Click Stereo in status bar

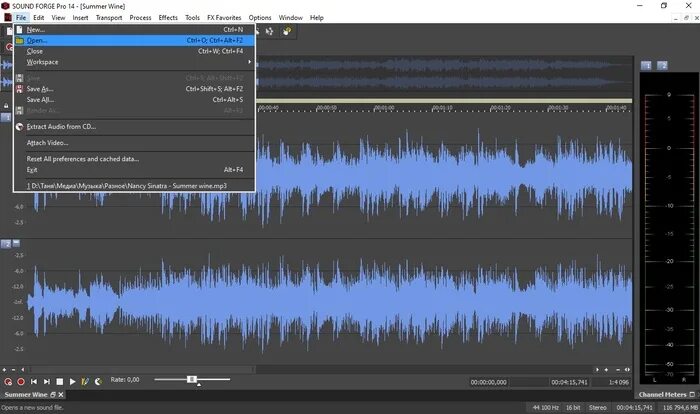pyautogui.click(x=597, y=407)
